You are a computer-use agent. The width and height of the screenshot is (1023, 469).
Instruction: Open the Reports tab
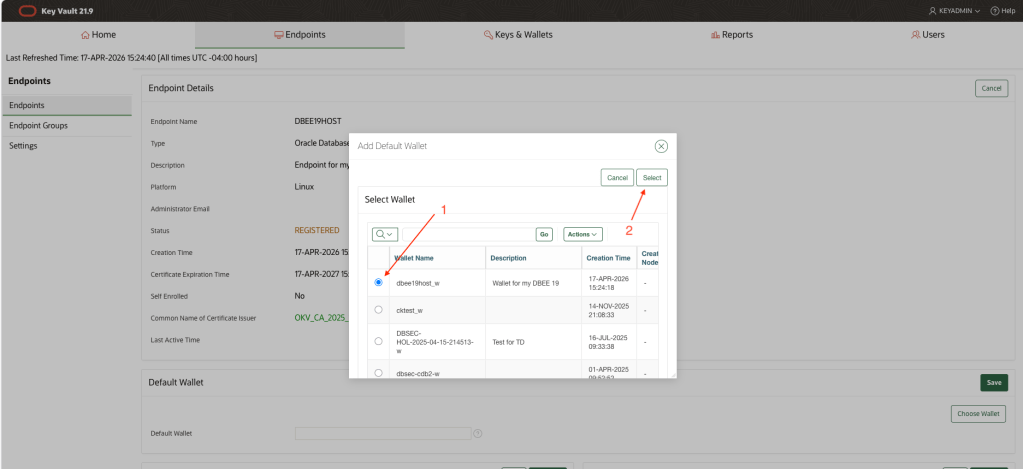[731, 35]
